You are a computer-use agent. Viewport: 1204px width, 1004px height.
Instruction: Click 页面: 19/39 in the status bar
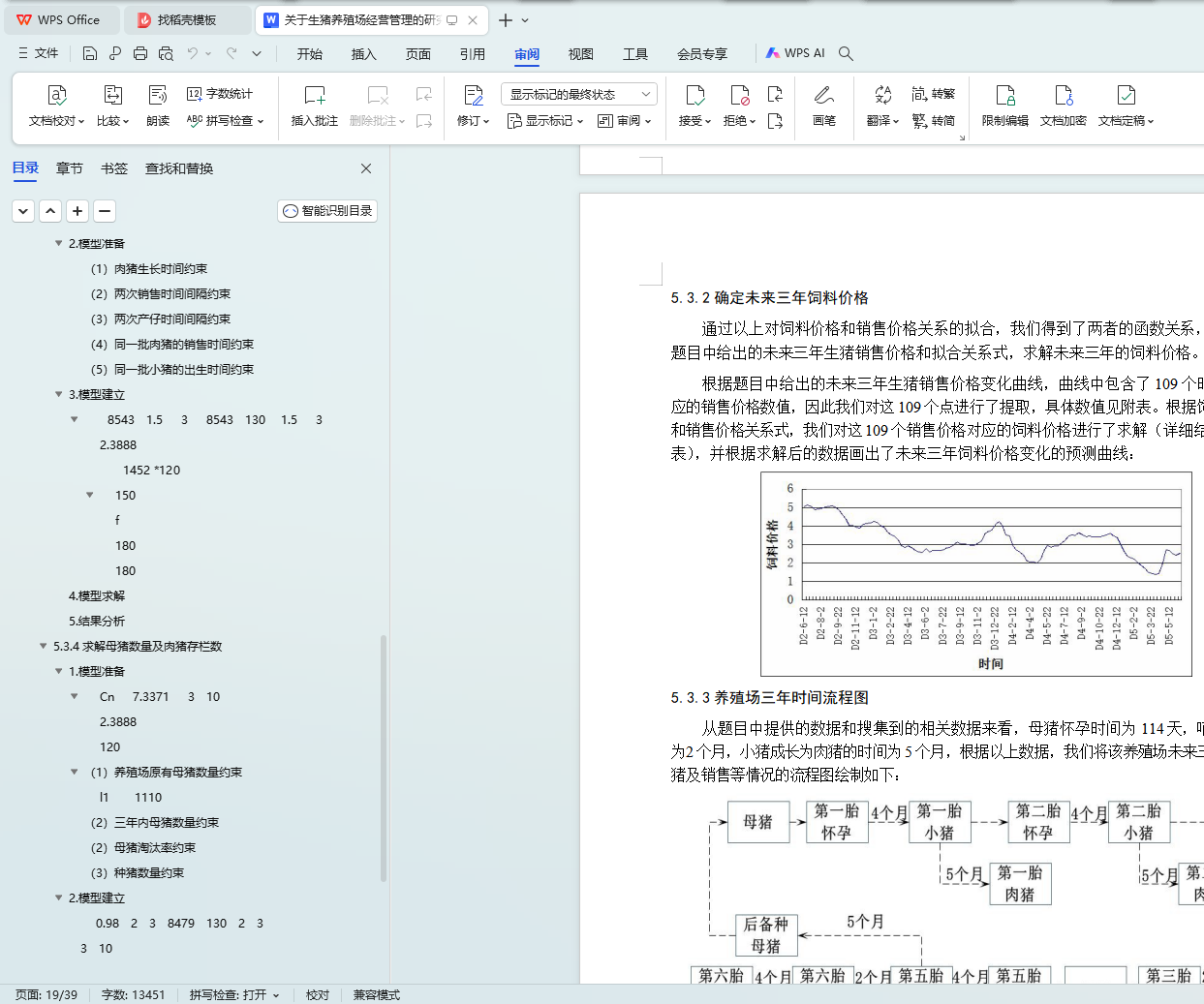pyautogui.click(x=46, y=994)
